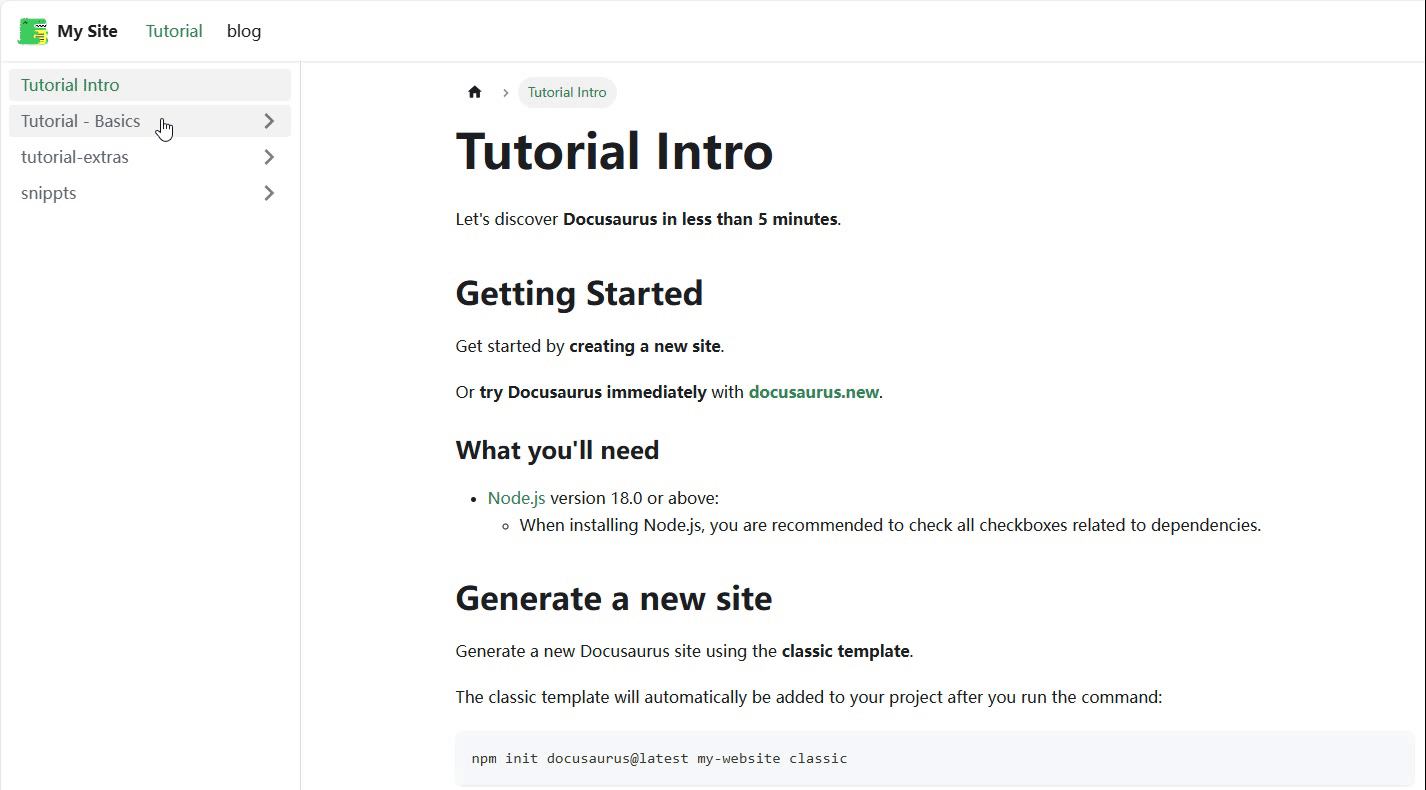Image resolution: width=1426 pixels, height=790 pixels.
Task: Open the blog navbar item
Action: click(x=244, y=31)
